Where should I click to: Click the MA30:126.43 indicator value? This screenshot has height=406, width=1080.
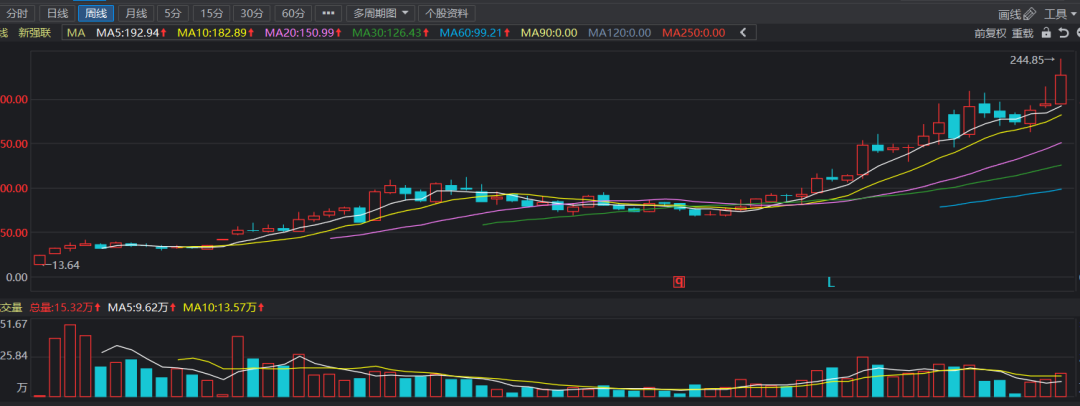pos(391,32)
